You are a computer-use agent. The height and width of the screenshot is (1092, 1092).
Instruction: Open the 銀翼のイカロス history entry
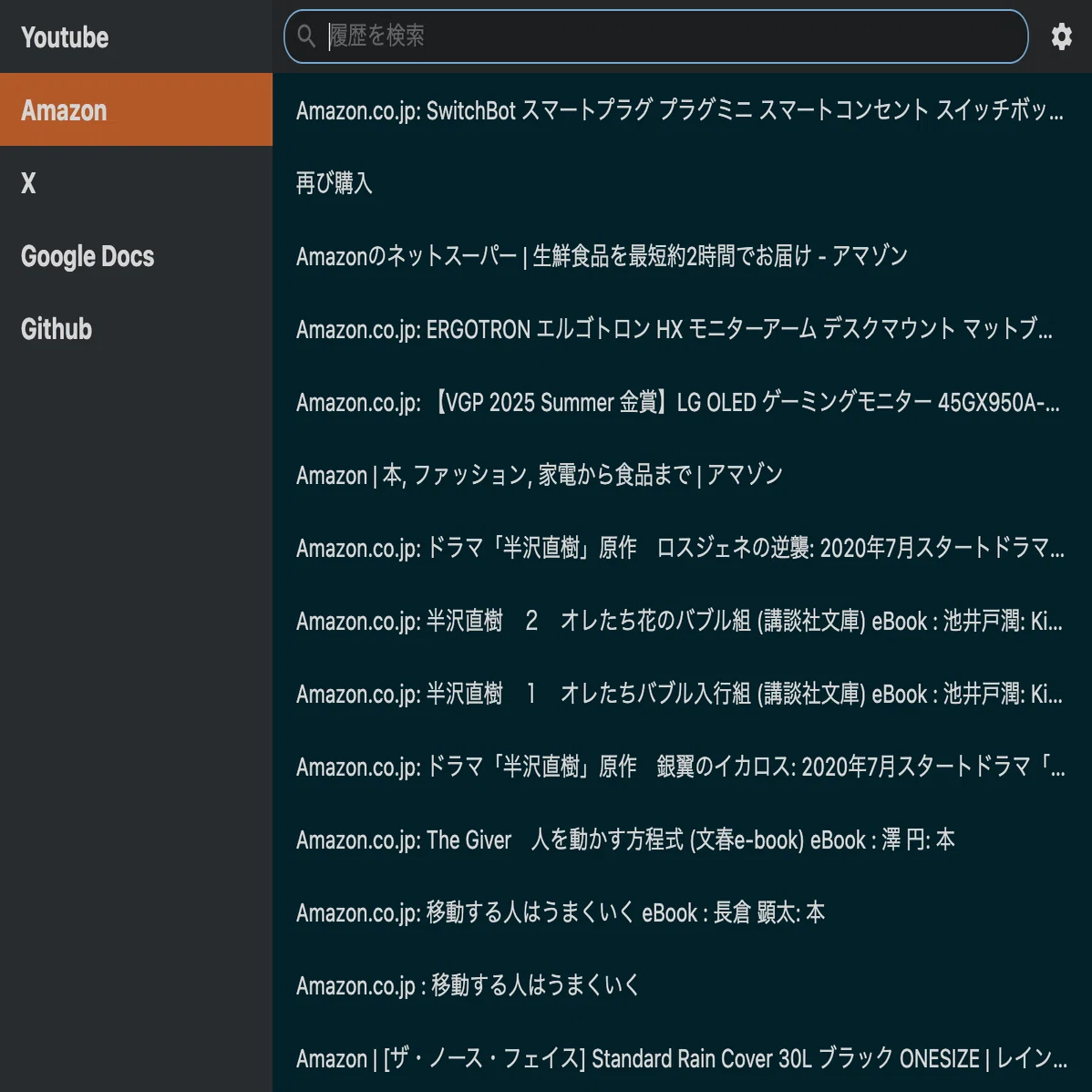pos(682,767)
